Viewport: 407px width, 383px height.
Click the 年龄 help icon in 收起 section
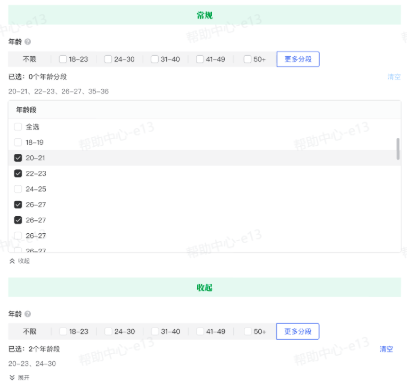(28, 314)
